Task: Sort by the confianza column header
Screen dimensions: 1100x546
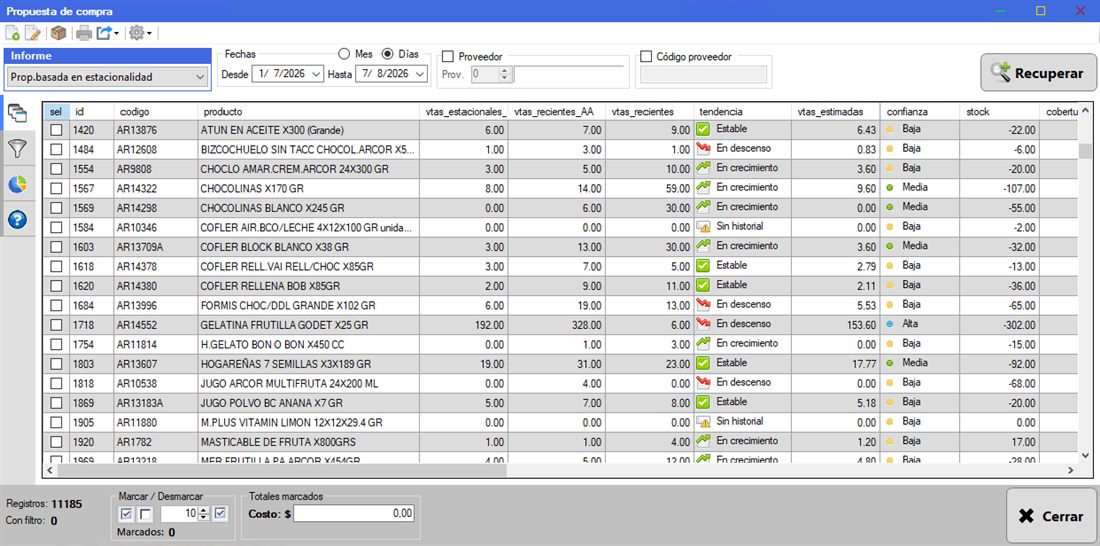Action: click(x=920, y=112)
